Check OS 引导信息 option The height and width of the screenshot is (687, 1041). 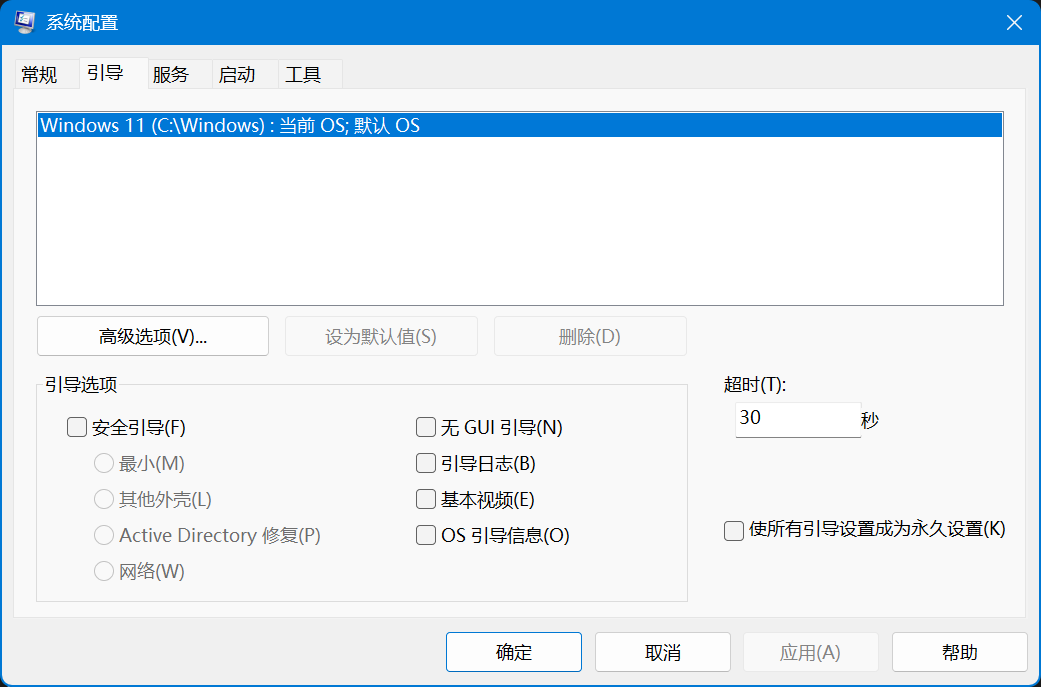click(425, 535)
